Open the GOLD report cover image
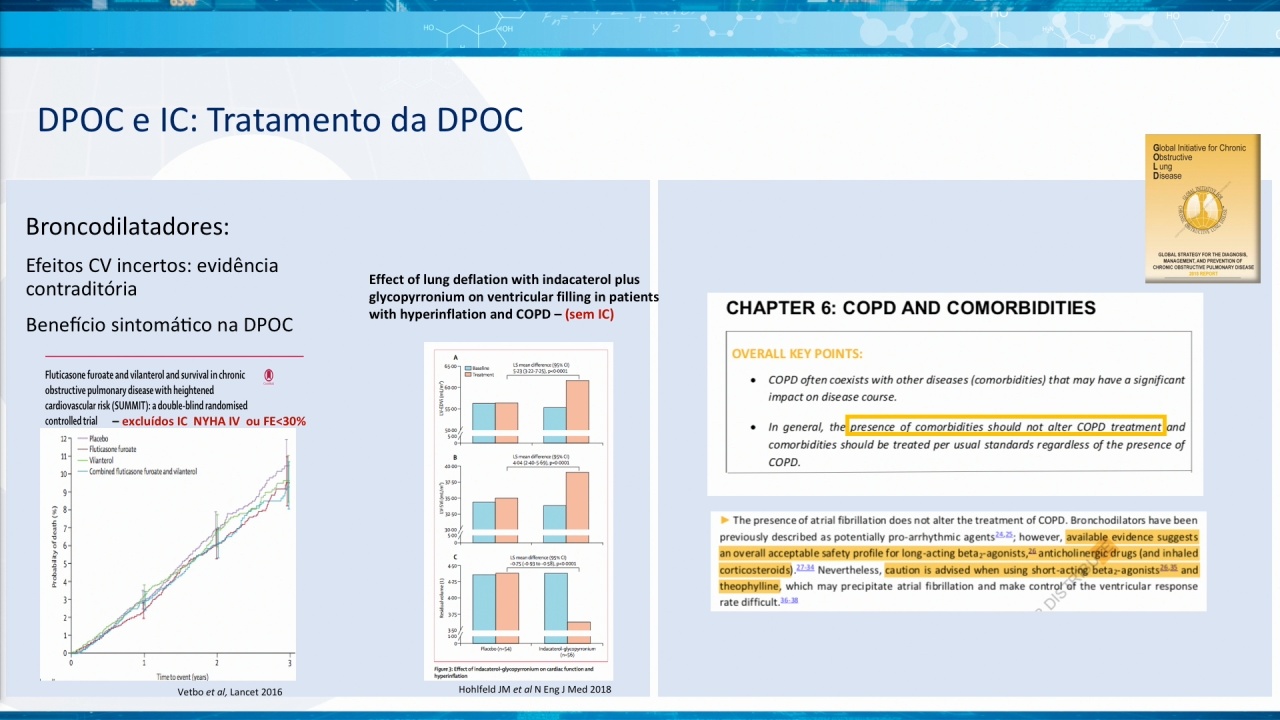 (x=1202, y=209)
